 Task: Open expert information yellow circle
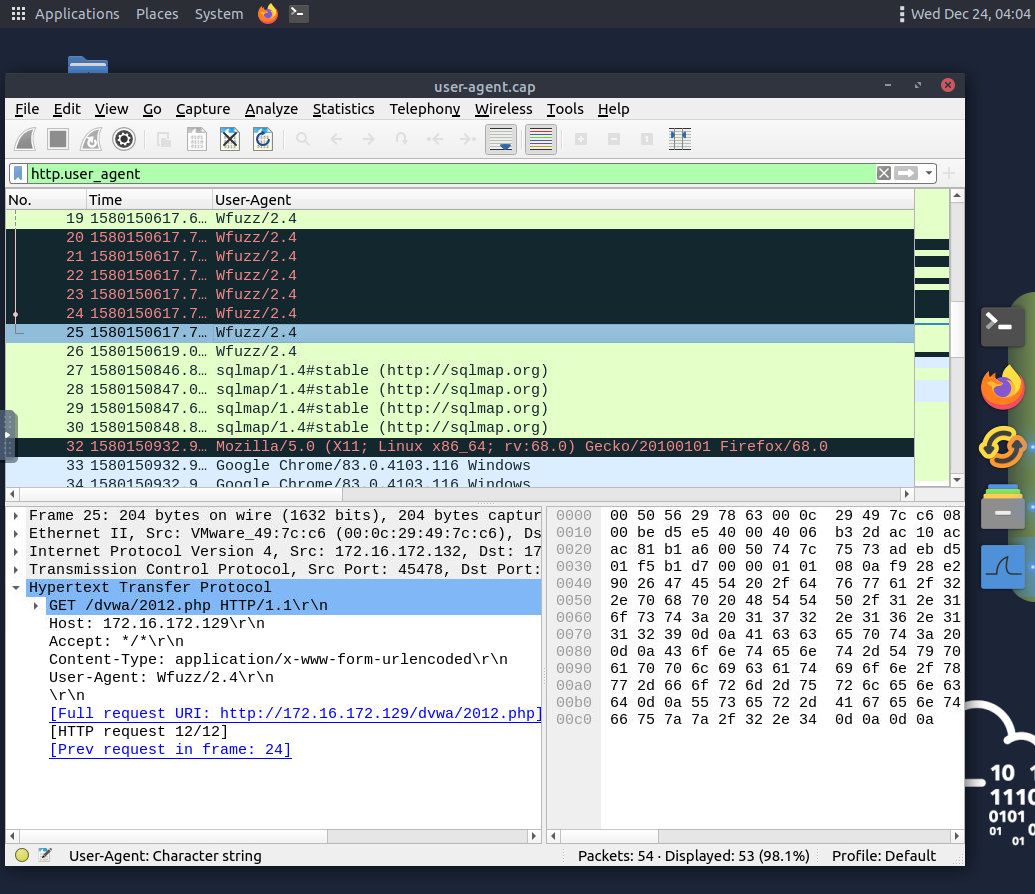coord(22,855)
